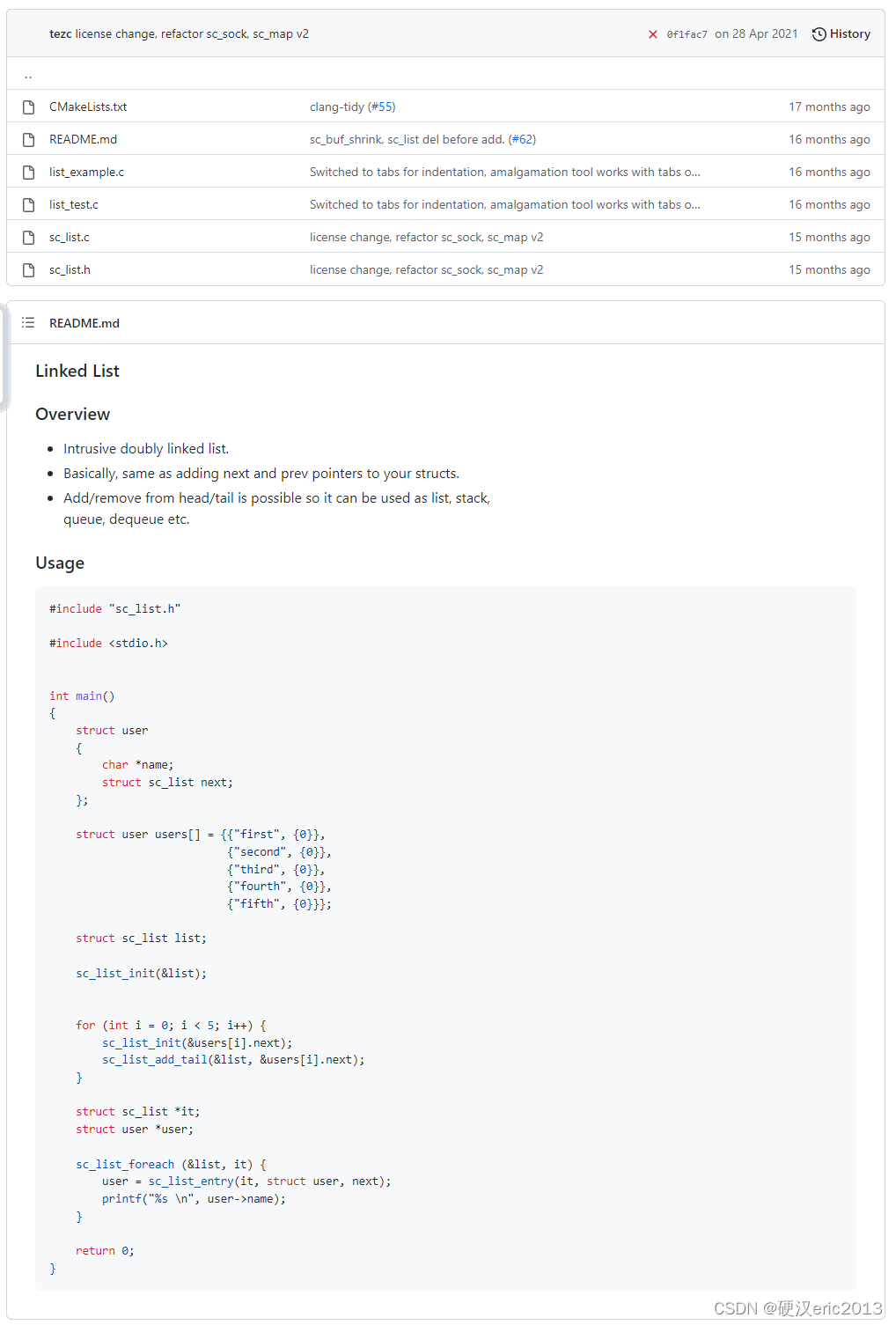
Task: Click file icon beside sc_list.h
Action: pyautogui.click(x=29, y=269)
